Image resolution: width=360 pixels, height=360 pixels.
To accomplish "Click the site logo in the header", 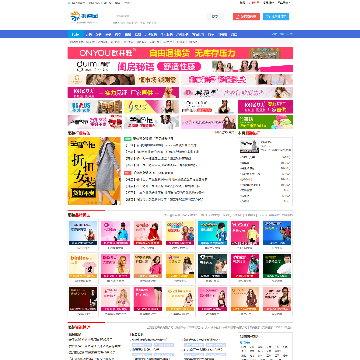I will coord(84,16).
